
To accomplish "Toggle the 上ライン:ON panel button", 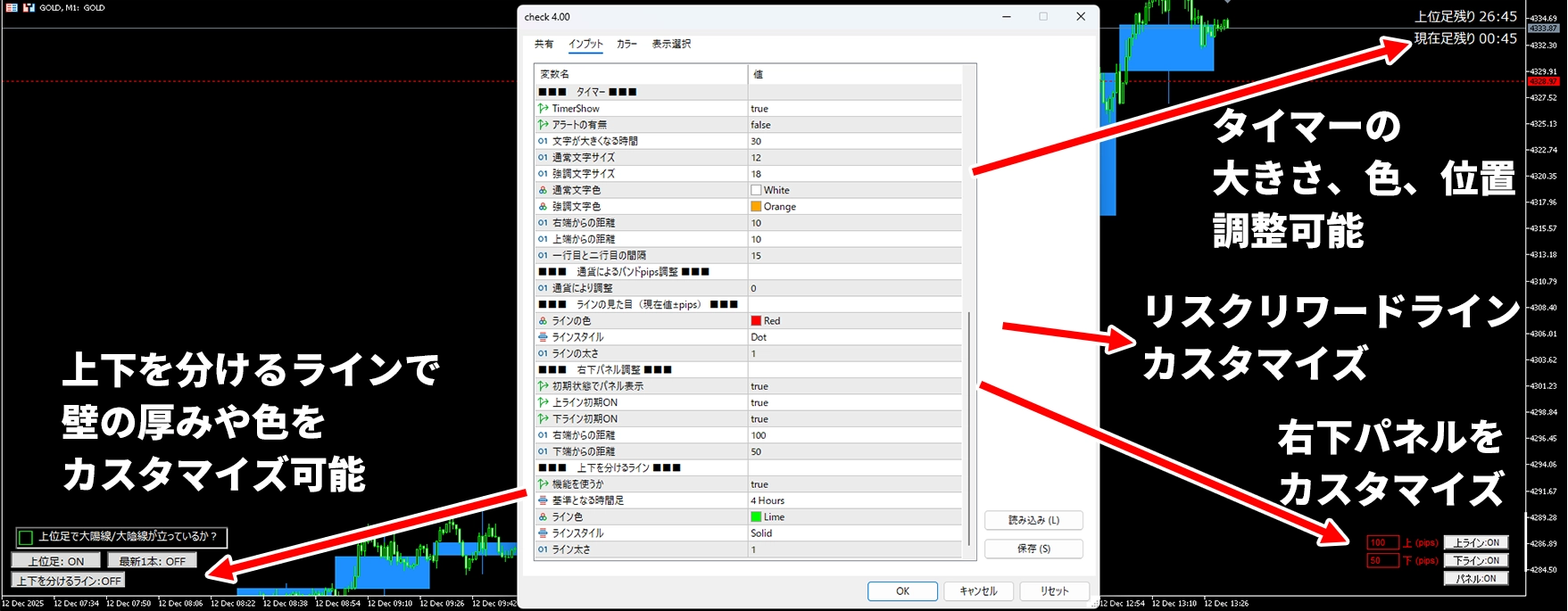I will [1476, 542].
